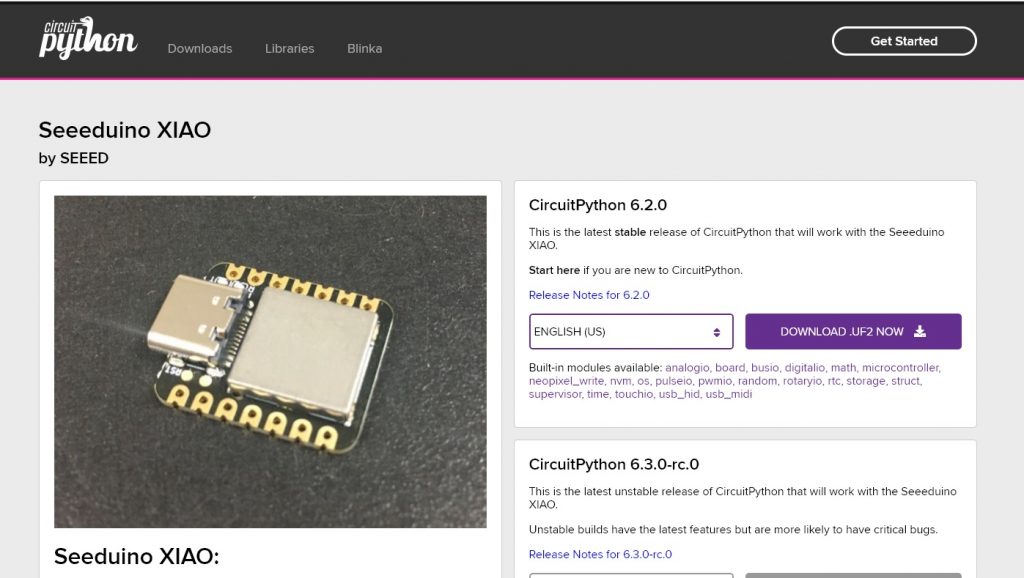Screen dimensions: 1024x578
Task: Open the random module link
Action: pos(758,381)
